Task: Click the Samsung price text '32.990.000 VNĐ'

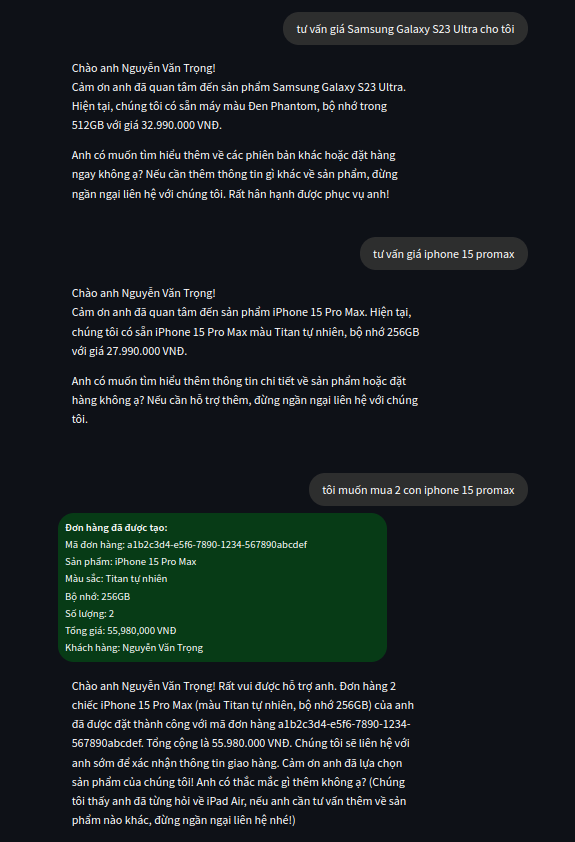Action: pos(181,125)
